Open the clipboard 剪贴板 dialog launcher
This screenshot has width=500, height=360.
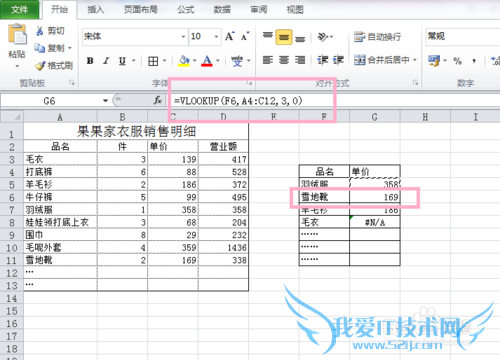(72, 83)
